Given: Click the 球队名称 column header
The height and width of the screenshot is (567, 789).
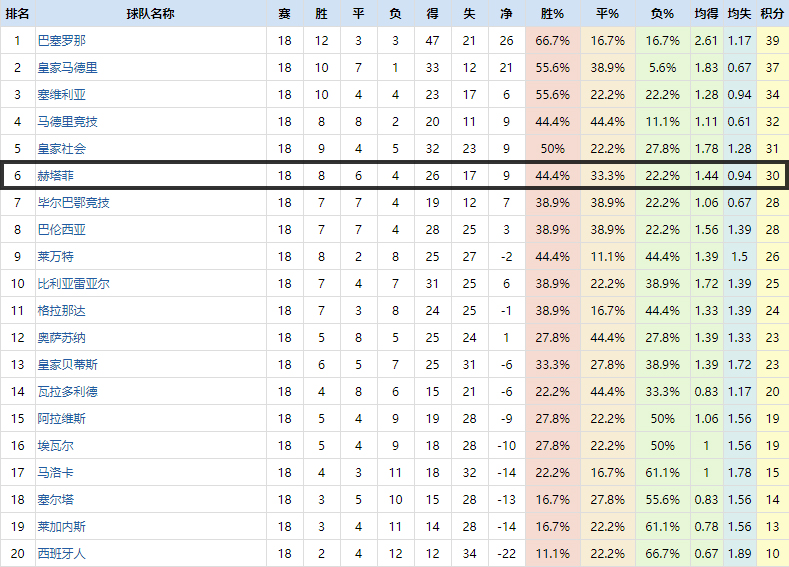Looking at the screenshot, I should pyautogui.click(x=150, y=14).
